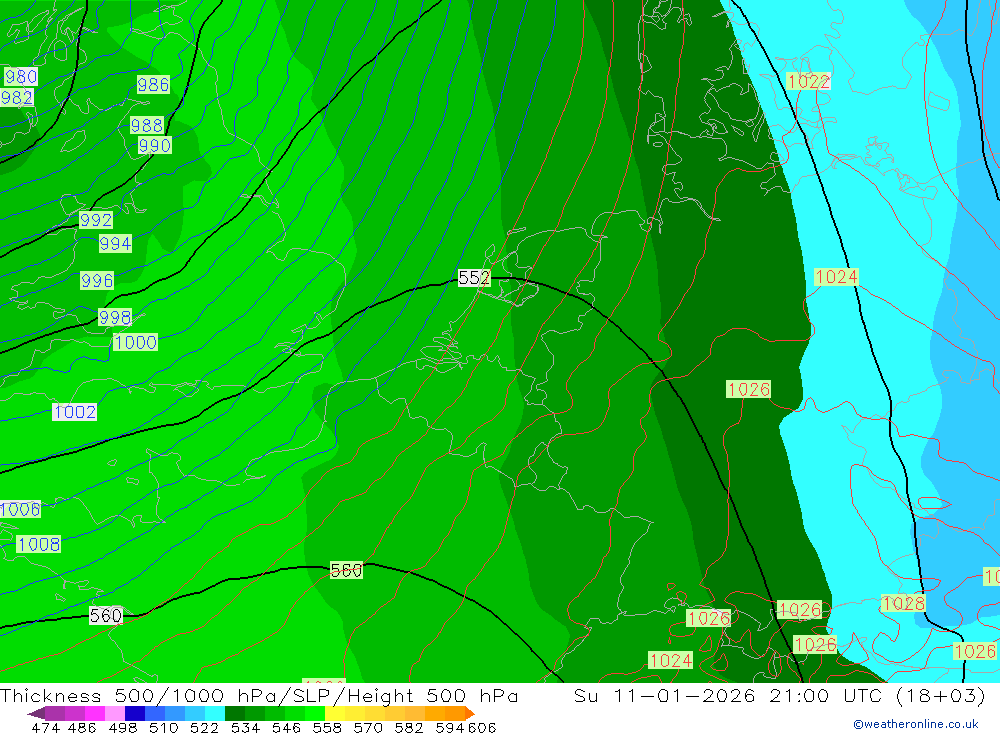This screenshot has height=733, width=1000.
Task: Click the 1008 isobar label
Action: (39, 545)
